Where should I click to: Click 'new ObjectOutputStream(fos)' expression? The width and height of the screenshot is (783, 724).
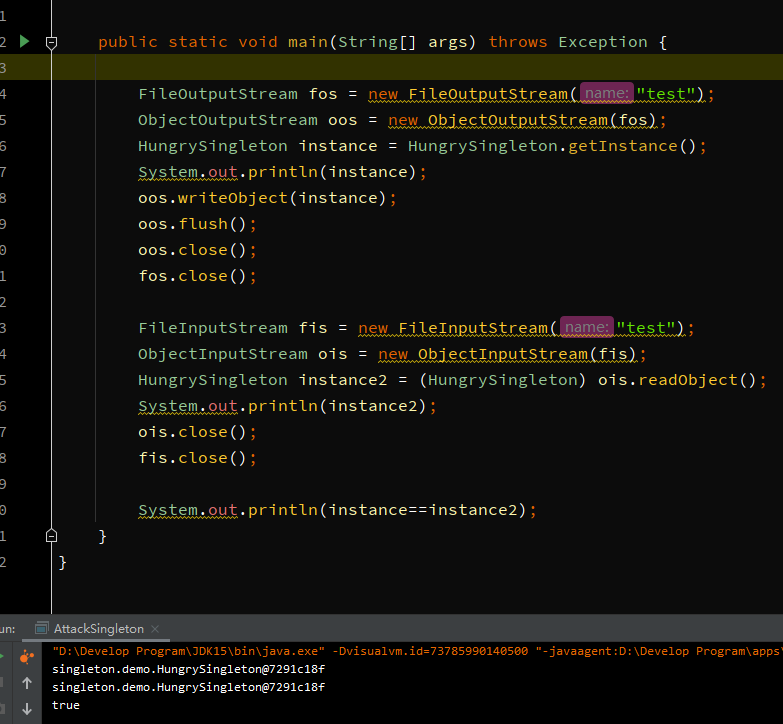[522, 120]
